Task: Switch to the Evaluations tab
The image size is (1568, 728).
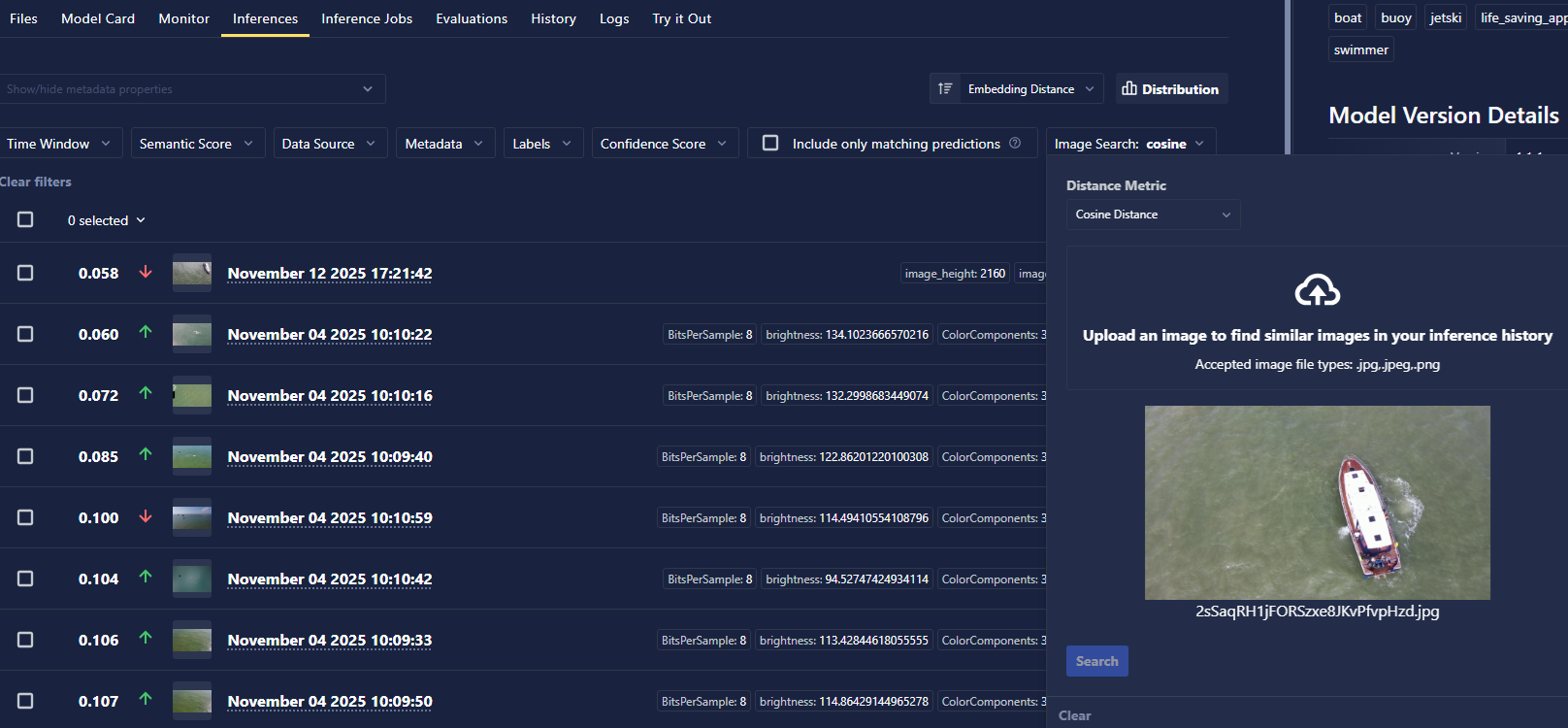Action: coord(472,18)
